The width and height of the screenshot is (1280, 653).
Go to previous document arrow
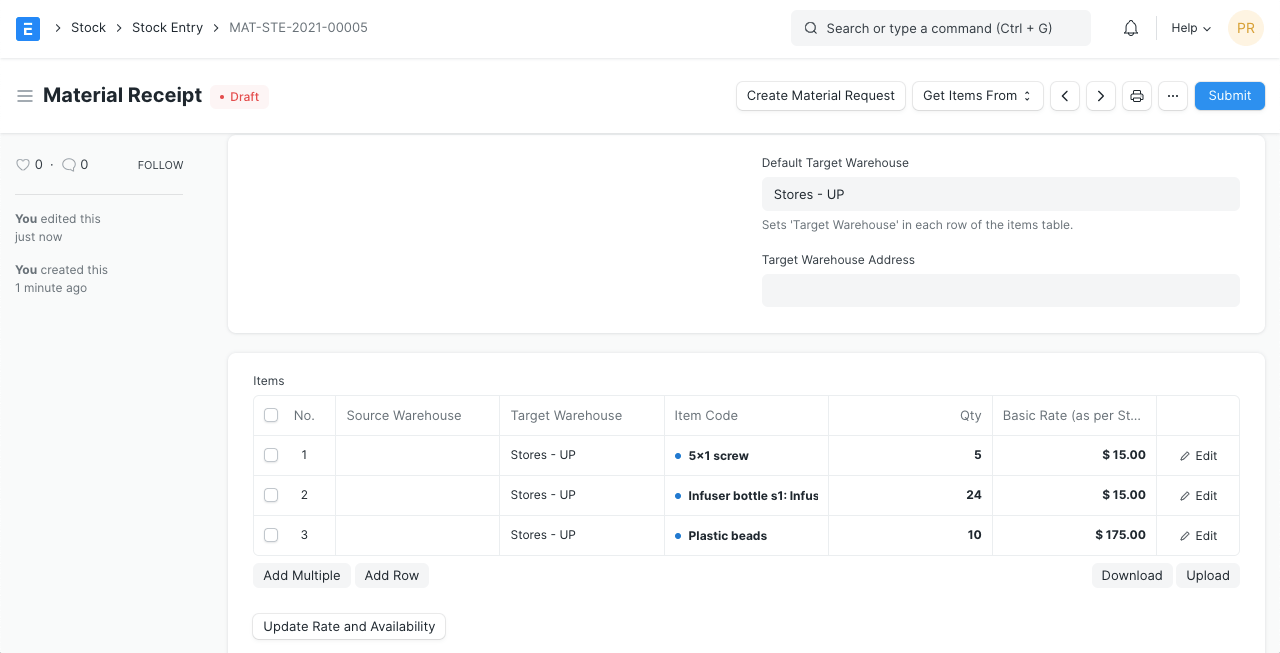(x=1065, y=96)
